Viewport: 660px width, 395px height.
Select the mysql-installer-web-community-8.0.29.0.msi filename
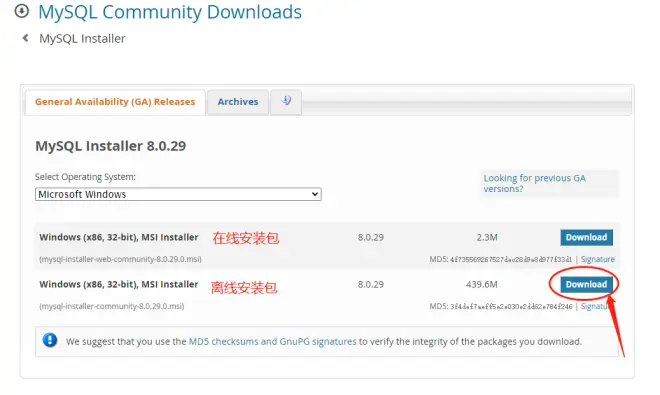[x=120, y=259]
